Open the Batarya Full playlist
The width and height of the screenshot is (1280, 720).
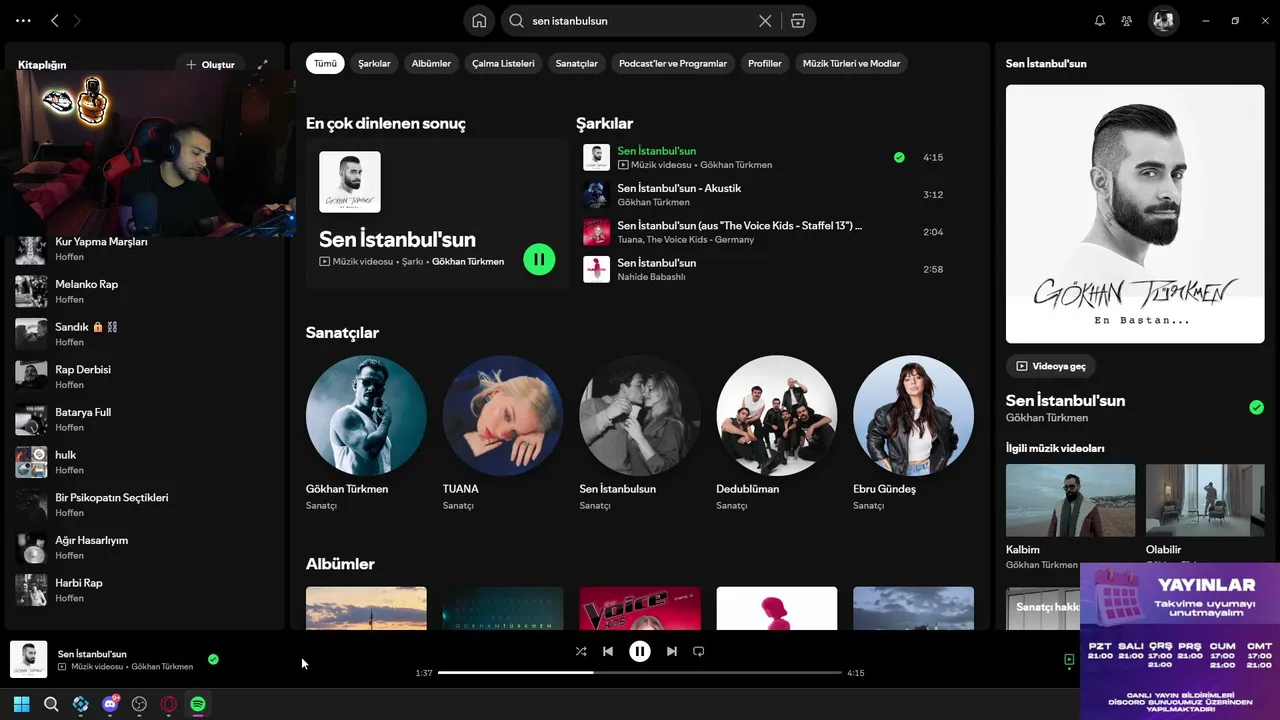pyautogui.click(x=147, y=419)
